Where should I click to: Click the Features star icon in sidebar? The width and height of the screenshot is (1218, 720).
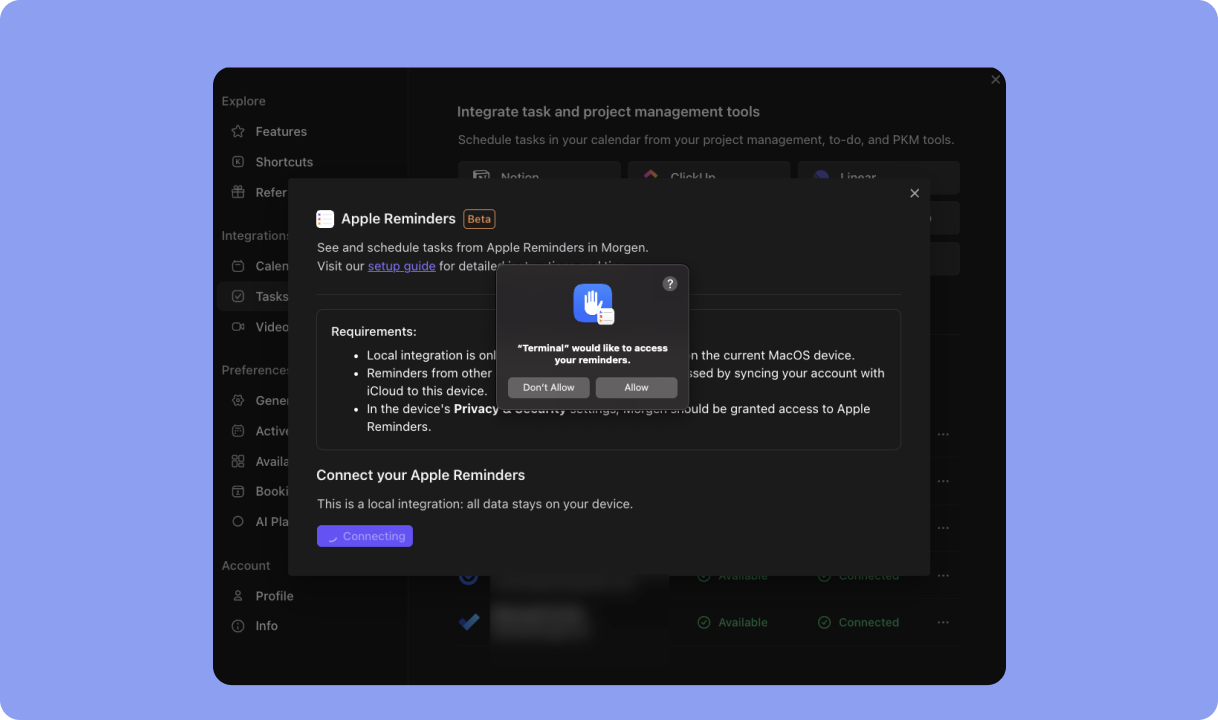click(x=238, y=131)
